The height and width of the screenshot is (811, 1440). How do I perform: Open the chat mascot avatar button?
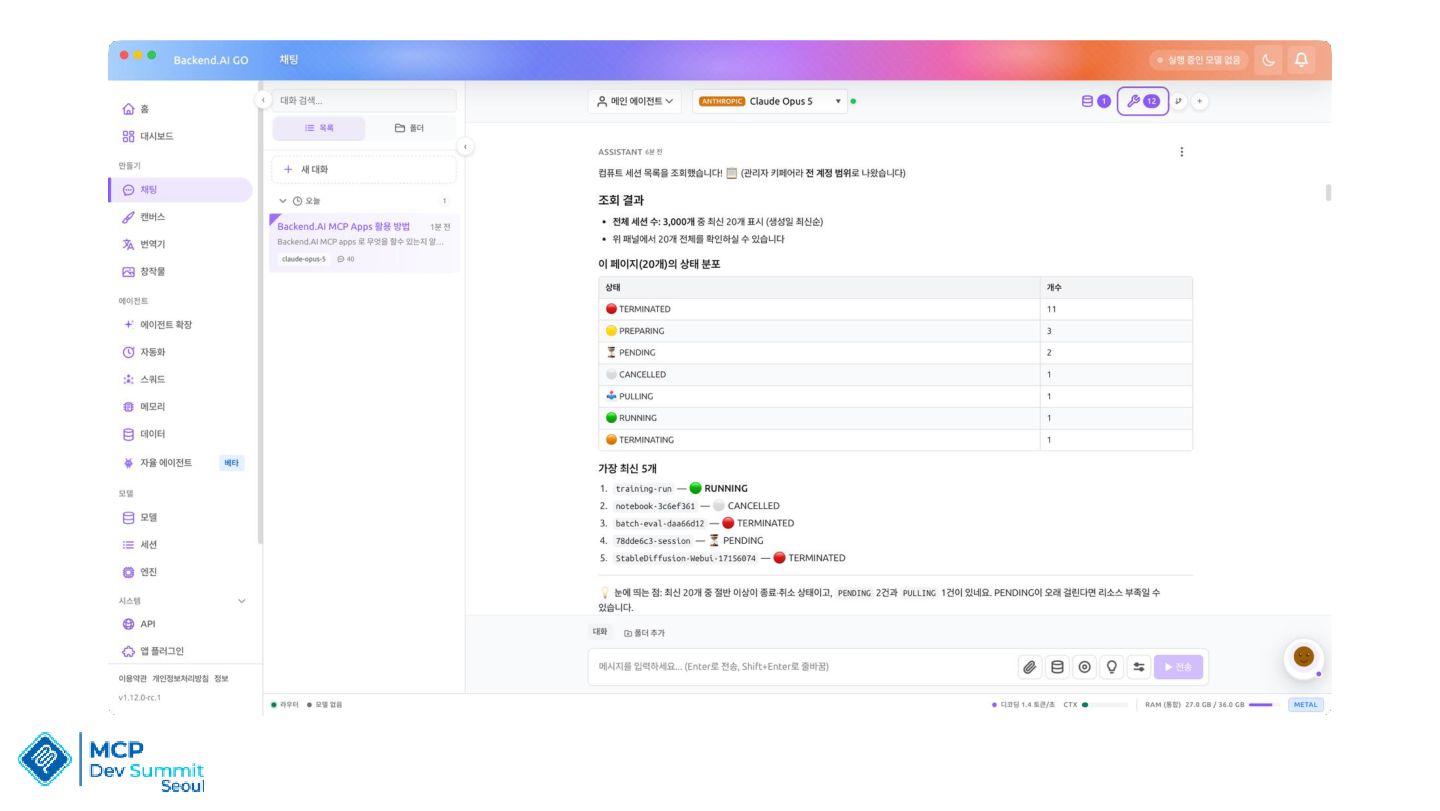click(x=1303, y=657)
